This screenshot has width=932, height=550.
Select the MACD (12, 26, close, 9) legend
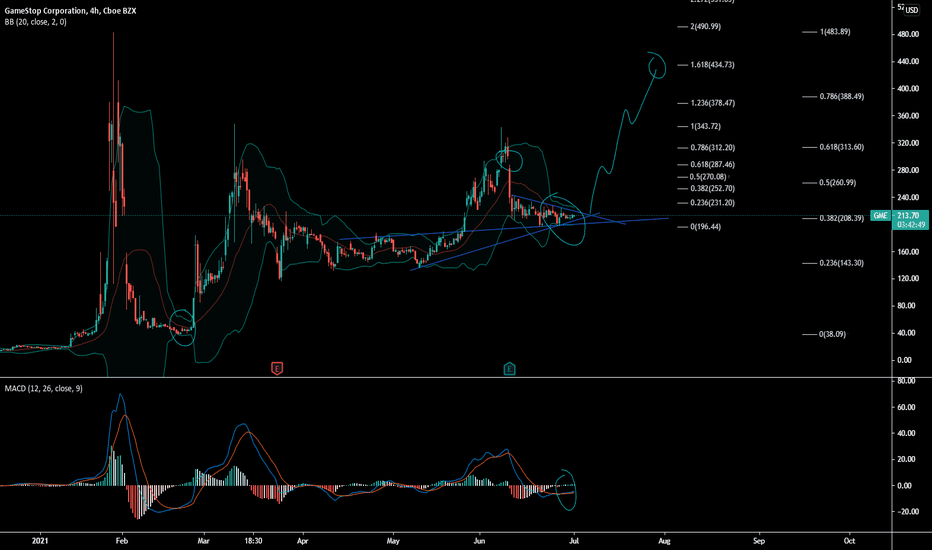(x=43, y=388)
